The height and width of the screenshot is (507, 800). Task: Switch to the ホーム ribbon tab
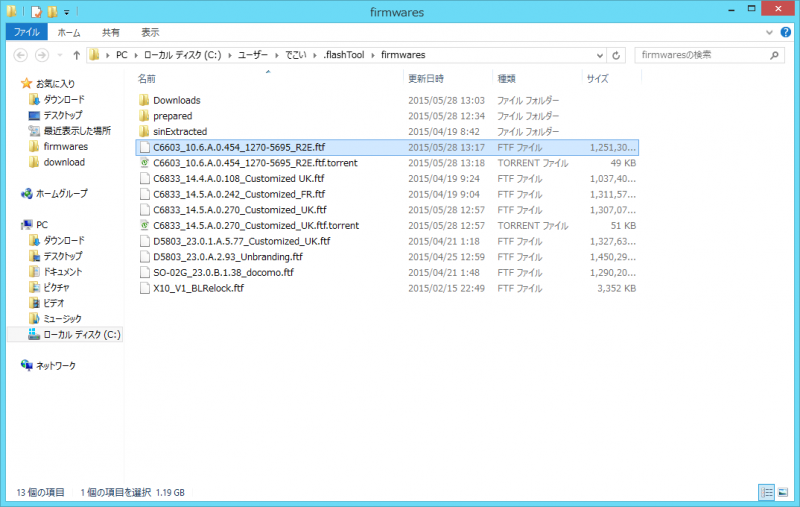coord(69,32)
